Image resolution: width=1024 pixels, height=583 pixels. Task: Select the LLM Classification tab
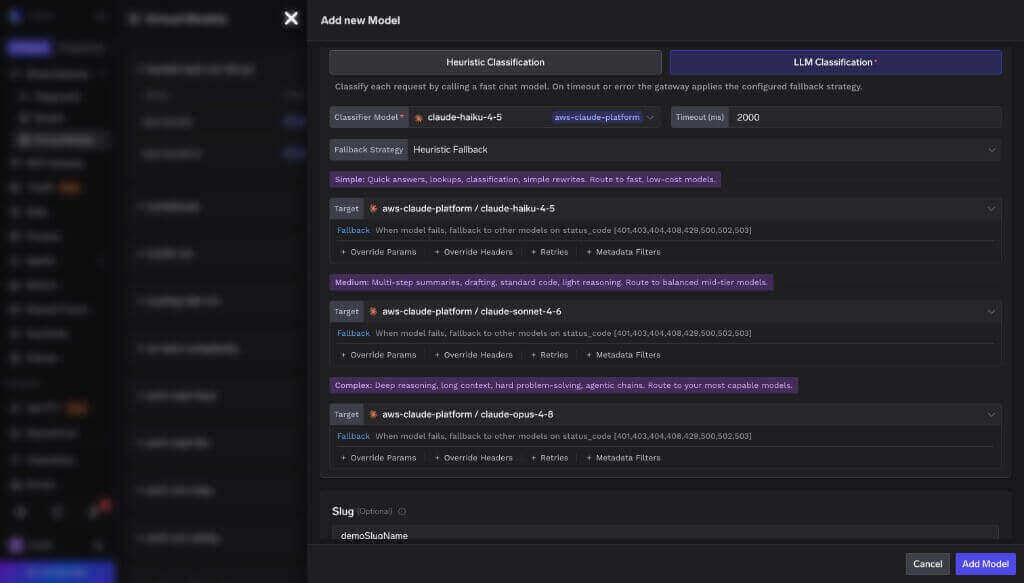835,62
